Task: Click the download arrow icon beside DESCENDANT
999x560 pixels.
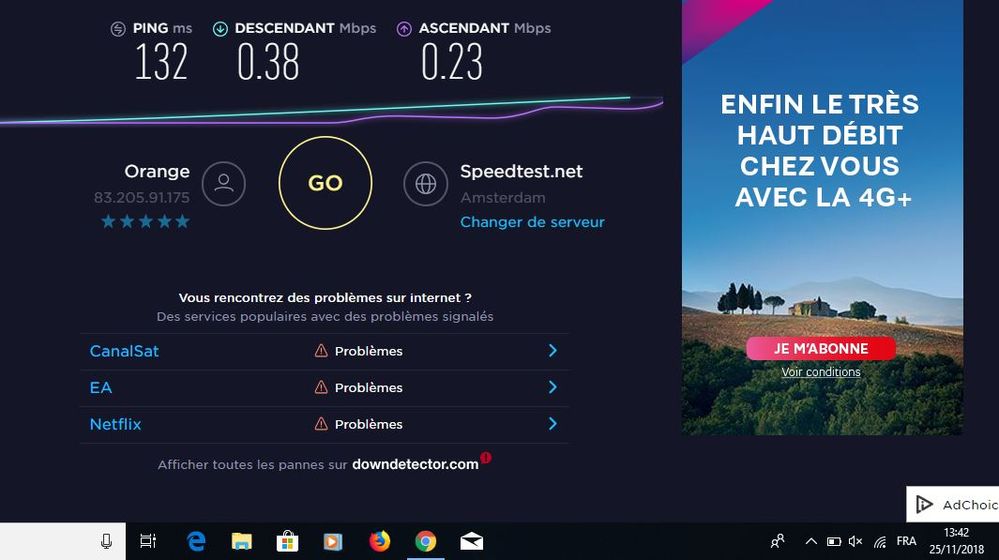Action: coord(220,29)
